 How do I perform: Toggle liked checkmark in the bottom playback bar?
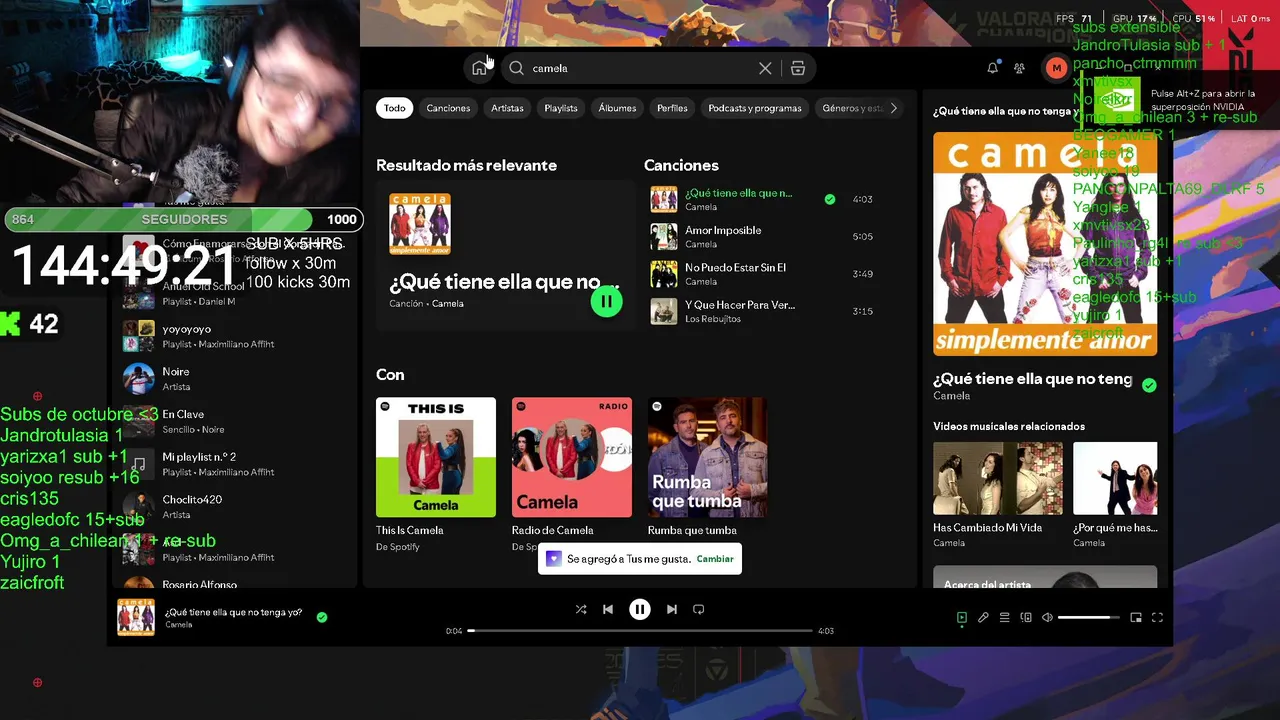[322, 617]
